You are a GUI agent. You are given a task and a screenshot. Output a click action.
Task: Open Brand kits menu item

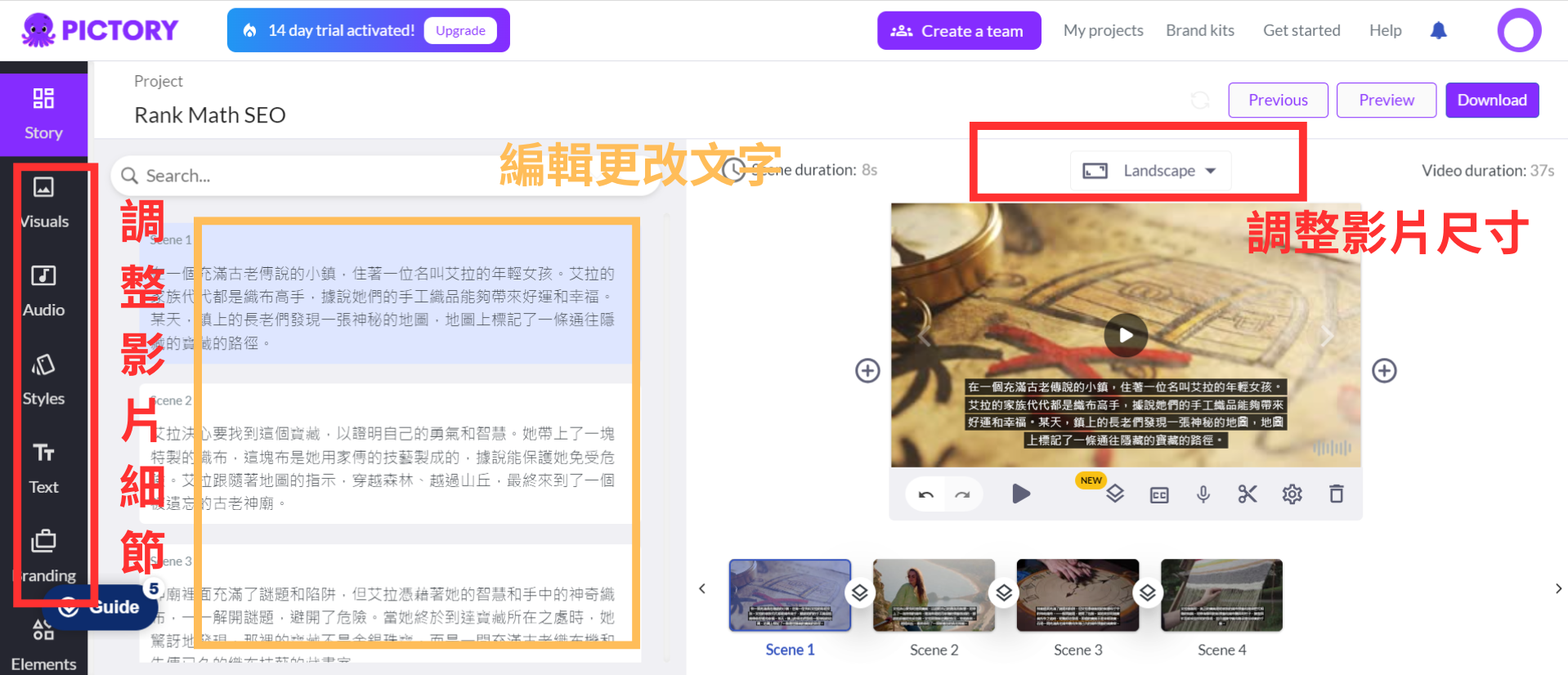tap(1199, 30)
